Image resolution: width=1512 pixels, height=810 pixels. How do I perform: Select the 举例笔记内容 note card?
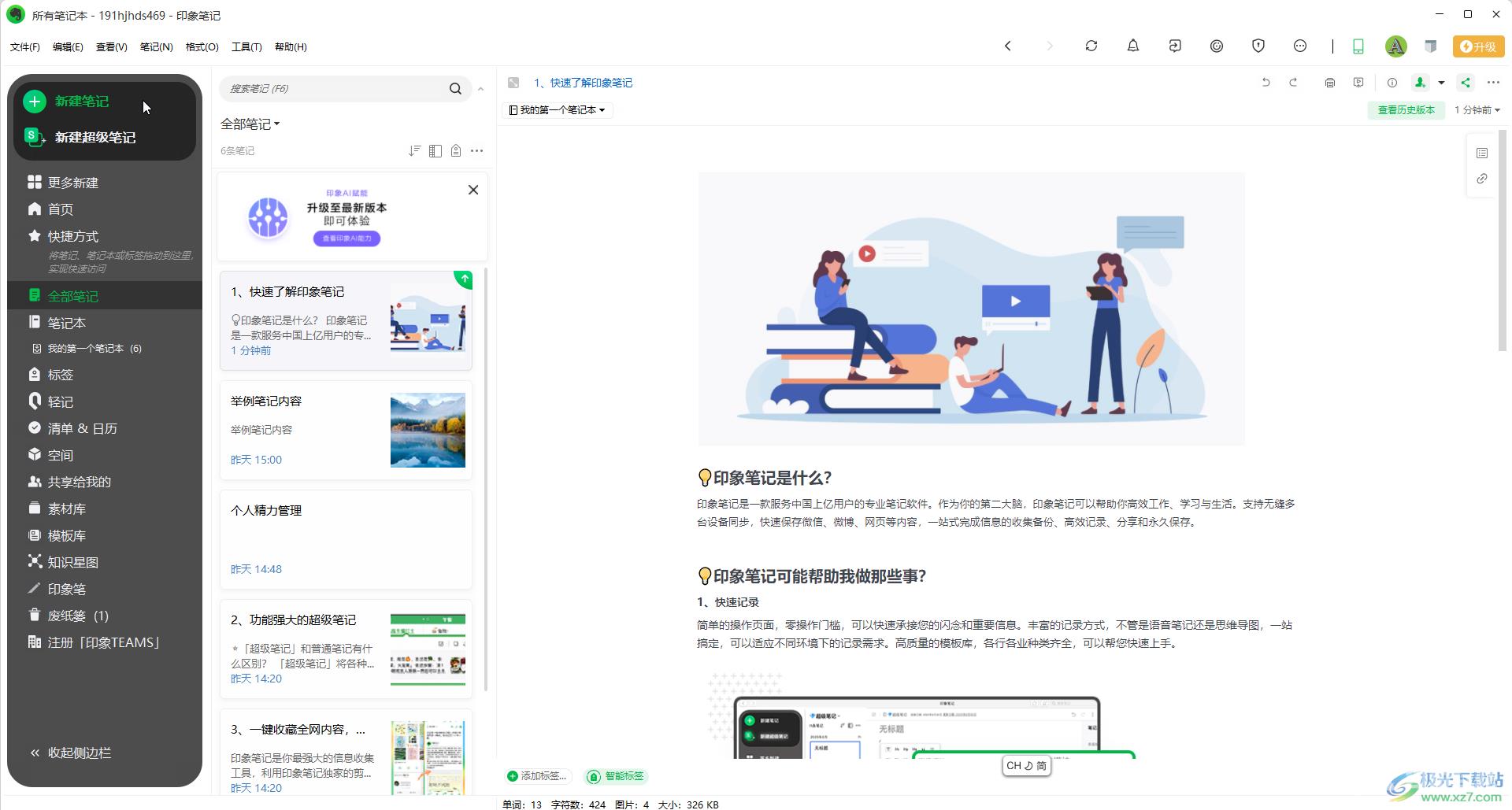pos(346,431)
